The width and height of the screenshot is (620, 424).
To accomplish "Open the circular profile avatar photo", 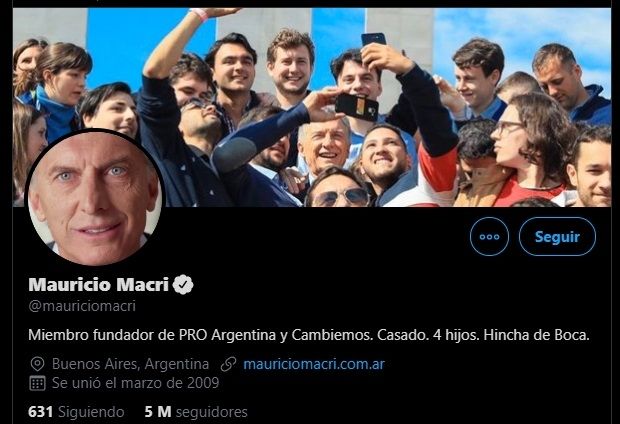I will coord(95,197).
